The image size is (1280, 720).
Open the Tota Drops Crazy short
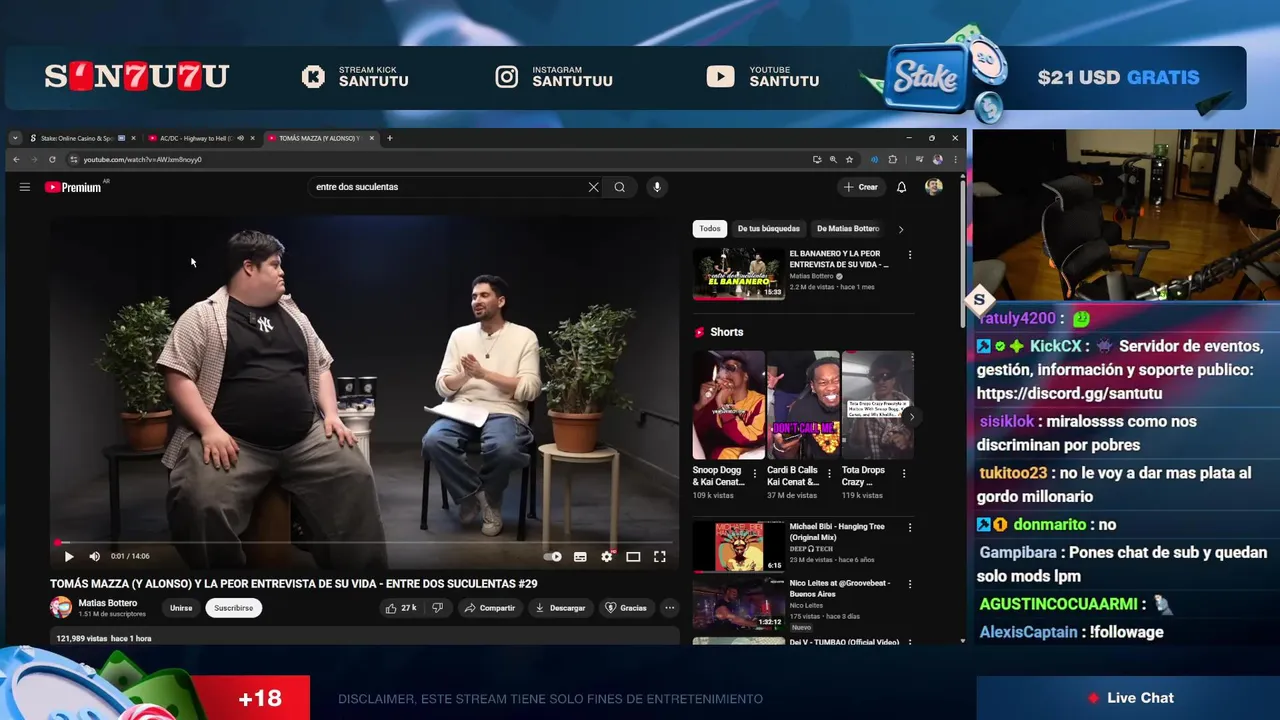coord(877,405)
